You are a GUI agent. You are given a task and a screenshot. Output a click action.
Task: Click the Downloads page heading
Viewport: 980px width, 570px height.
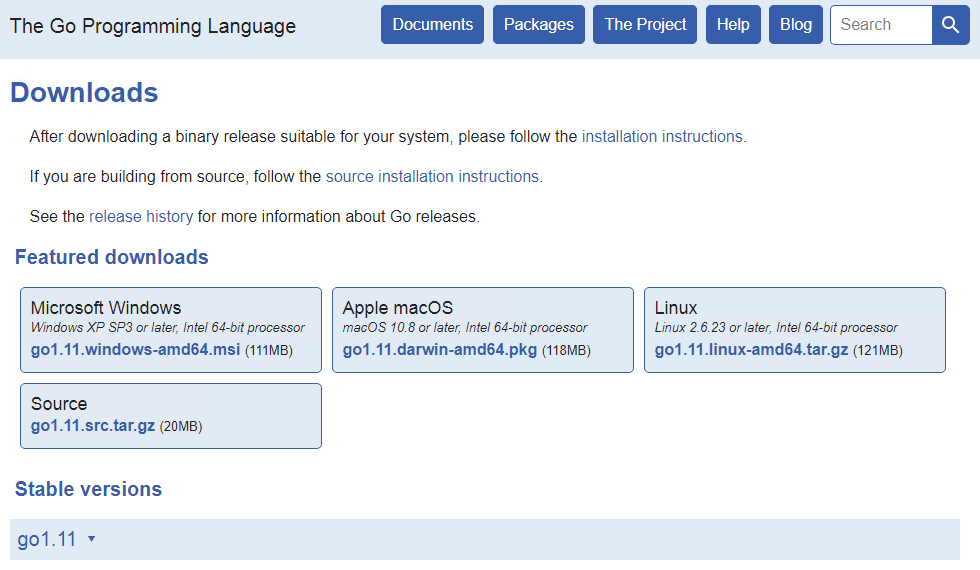tap(84, 92)
